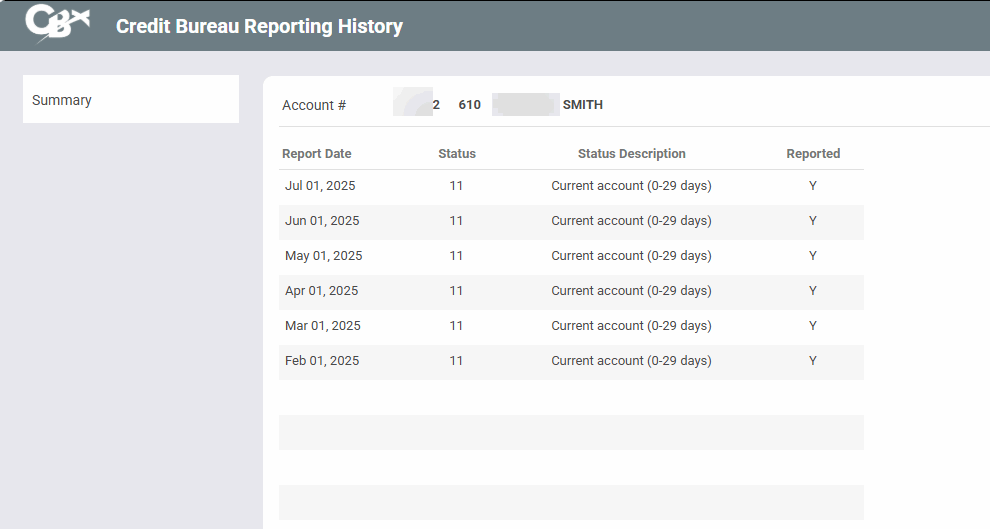
Task: Click status description in the Feb 2025 row
Action: pos(631,361)
